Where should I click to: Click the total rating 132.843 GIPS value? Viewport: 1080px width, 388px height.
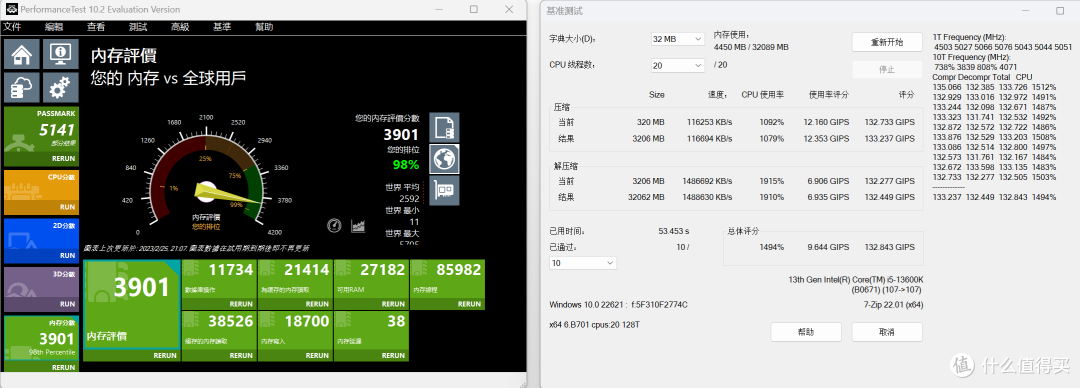point(890,247)
